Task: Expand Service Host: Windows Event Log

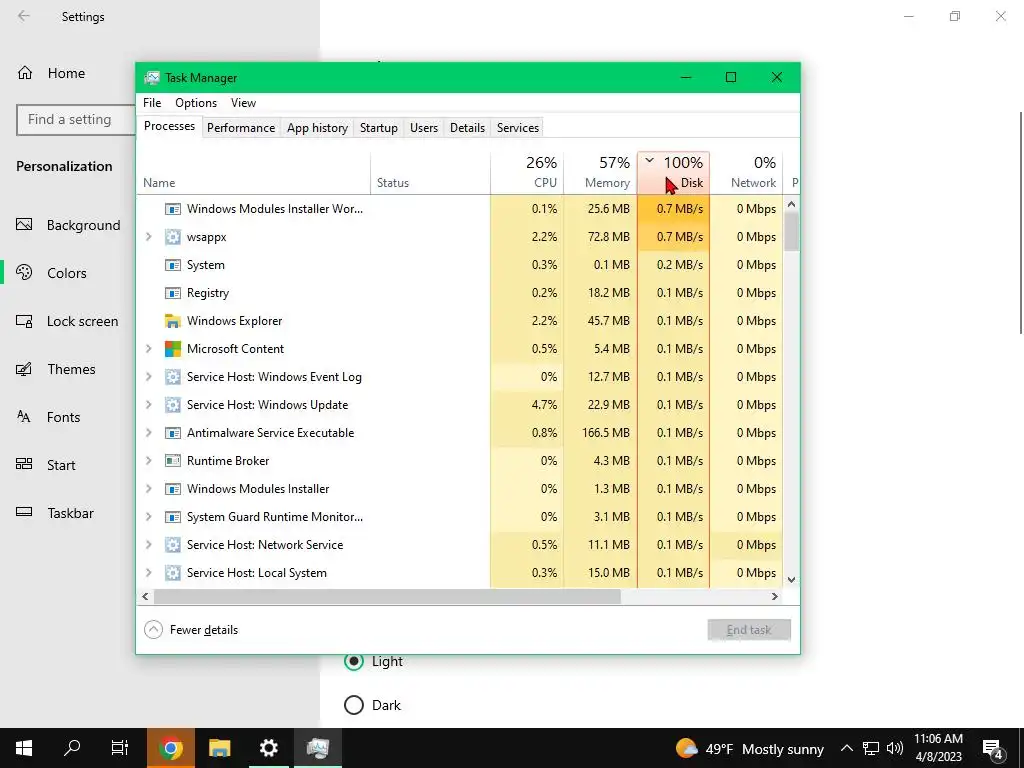Action: [x=149, y=377]
